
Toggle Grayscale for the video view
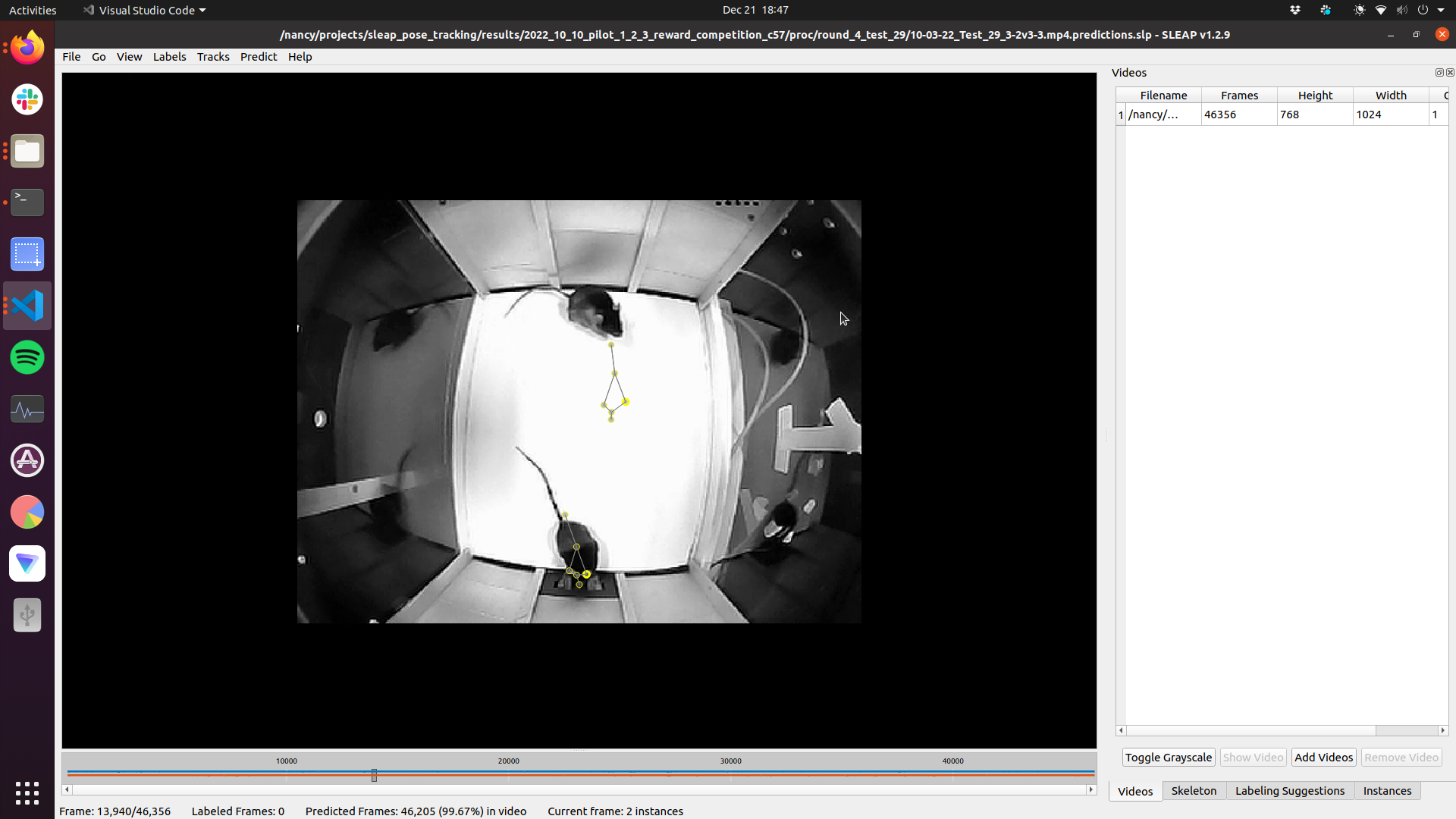point(1168,757)
